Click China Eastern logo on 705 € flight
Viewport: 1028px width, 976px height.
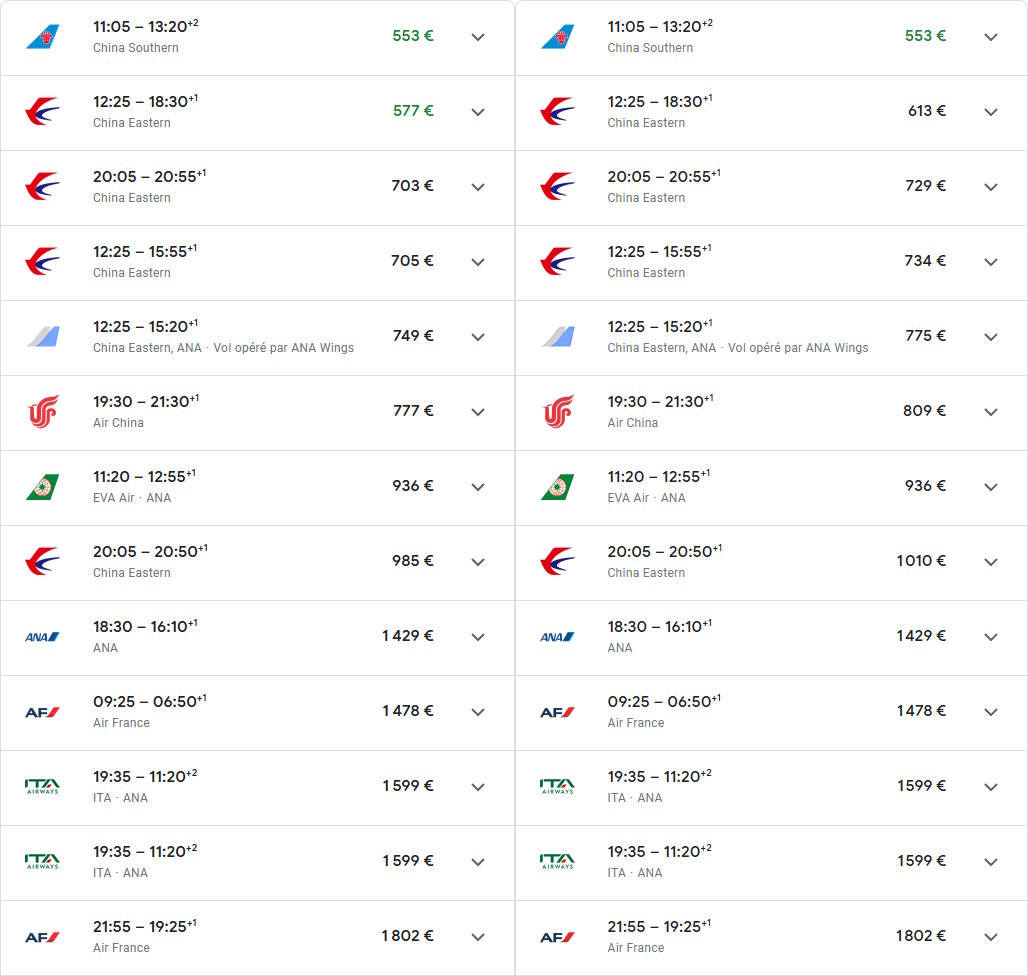point(43,261)
